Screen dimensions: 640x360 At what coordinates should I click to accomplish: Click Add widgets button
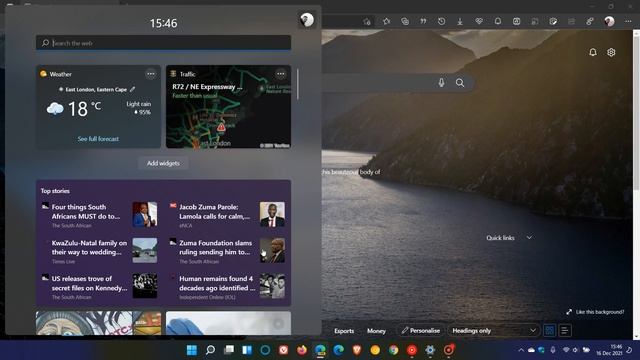[163, 163]
